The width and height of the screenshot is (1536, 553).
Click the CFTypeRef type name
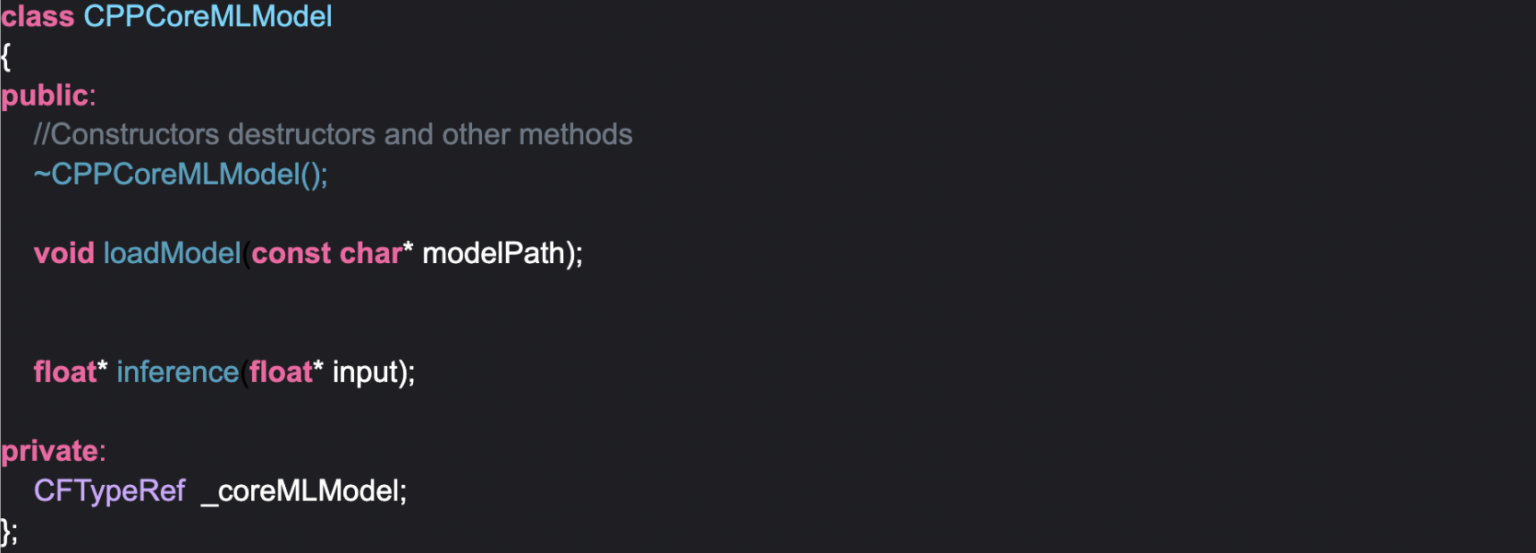pos(110,491)
